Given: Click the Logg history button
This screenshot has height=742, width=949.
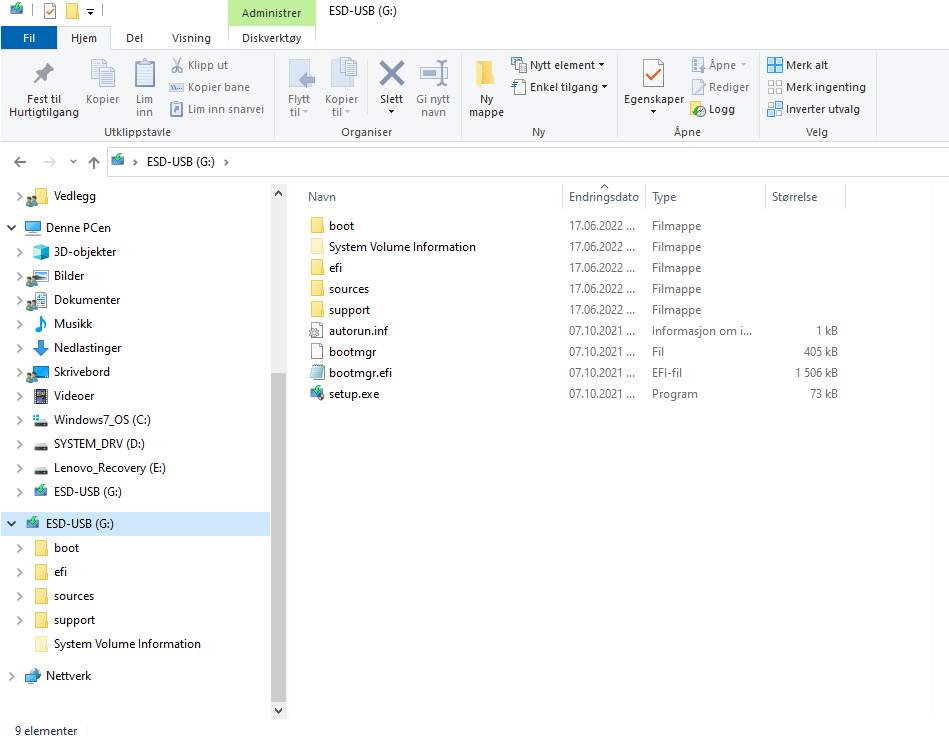Looking at the screenshot, I should pos(713,110).
